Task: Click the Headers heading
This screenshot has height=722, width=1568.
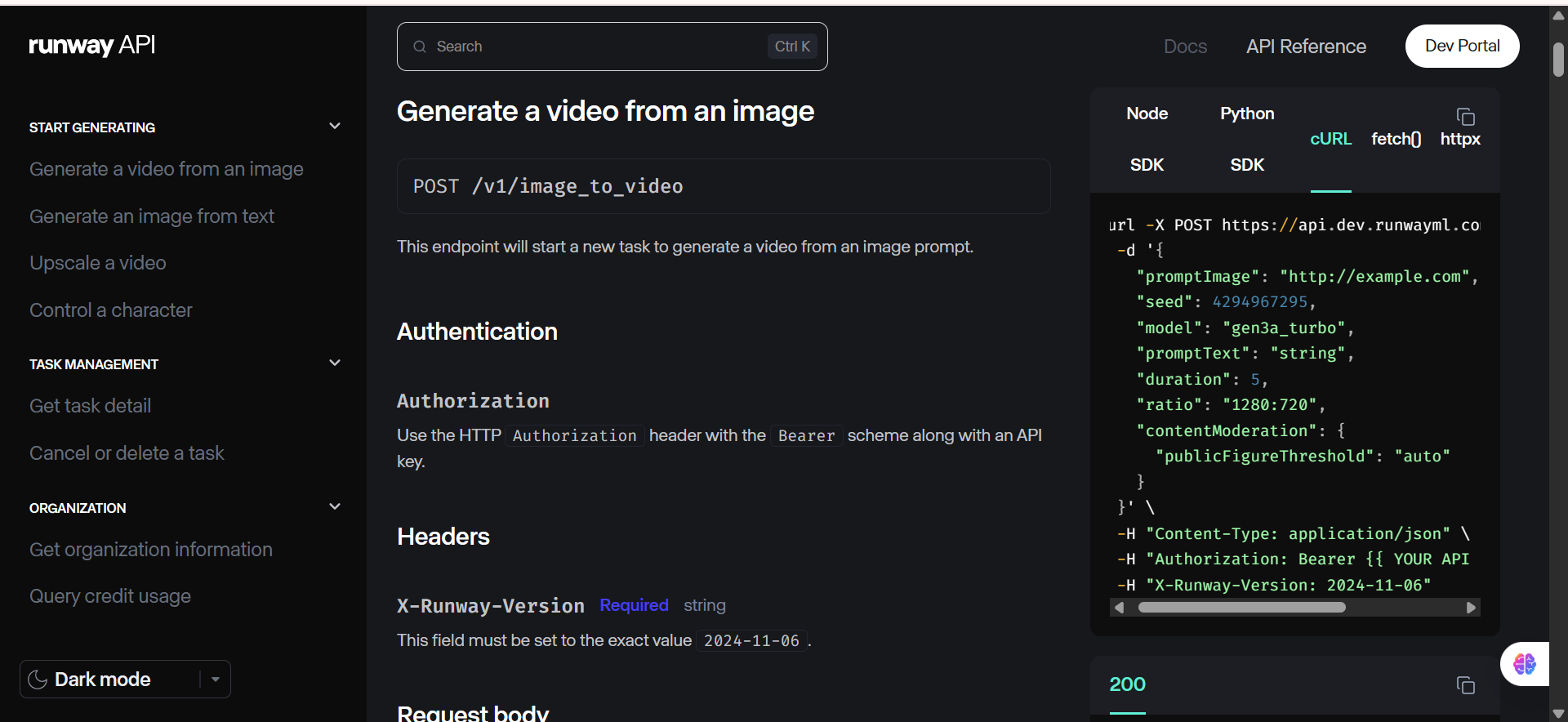Action: pos(443,537)
